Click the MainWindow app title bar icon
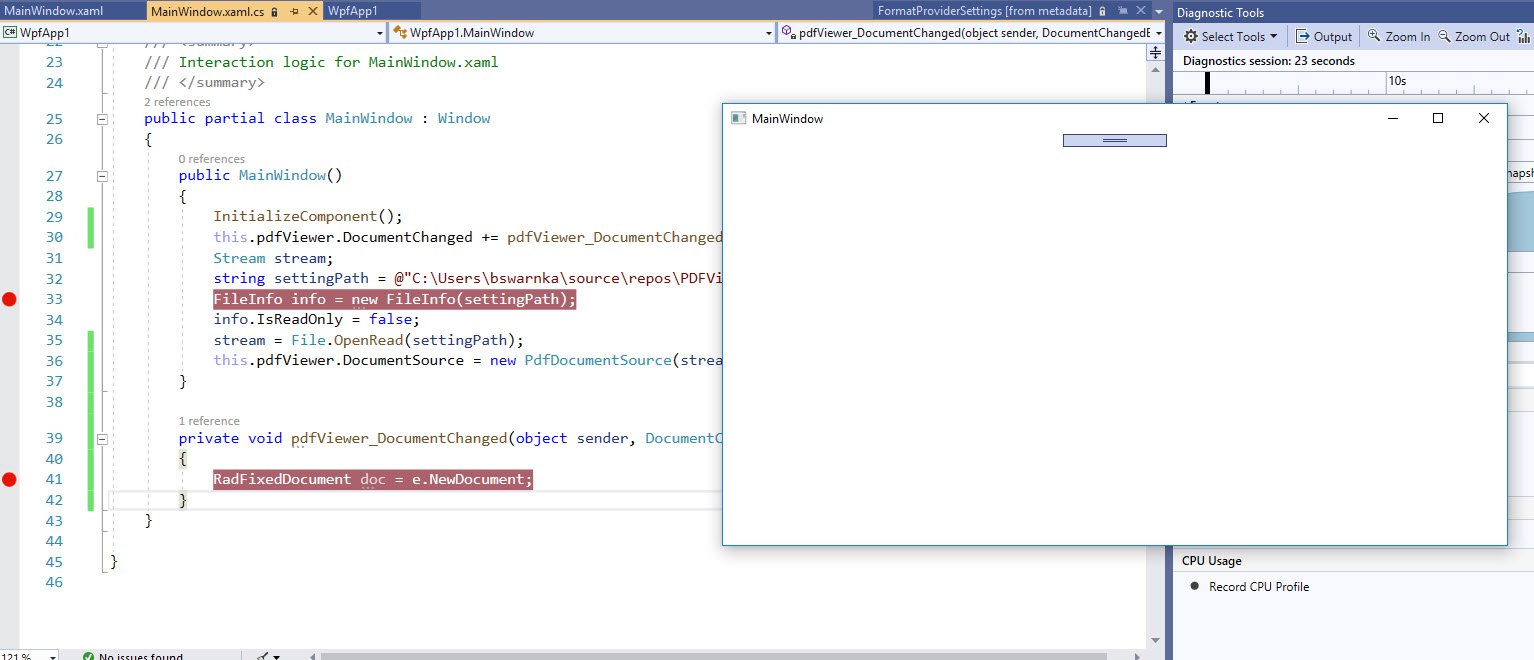This screenshot has height=660, width=1534. click(x=738, y=118)
